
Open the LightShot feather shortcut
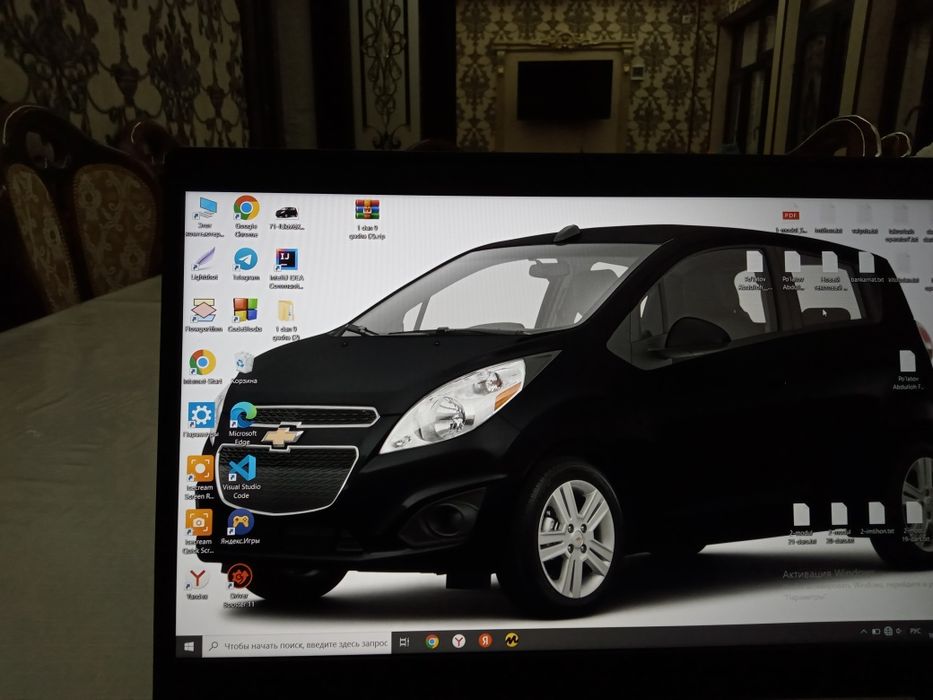click(x=204, y=264)
